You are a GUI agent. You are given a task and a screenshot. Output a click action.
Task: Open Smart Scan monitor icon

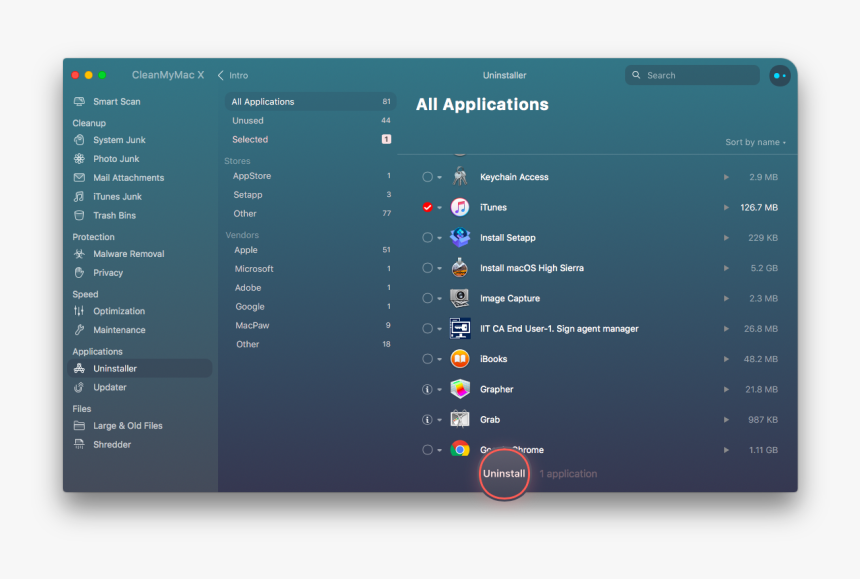pyautogui.click(x=80, y=101)
